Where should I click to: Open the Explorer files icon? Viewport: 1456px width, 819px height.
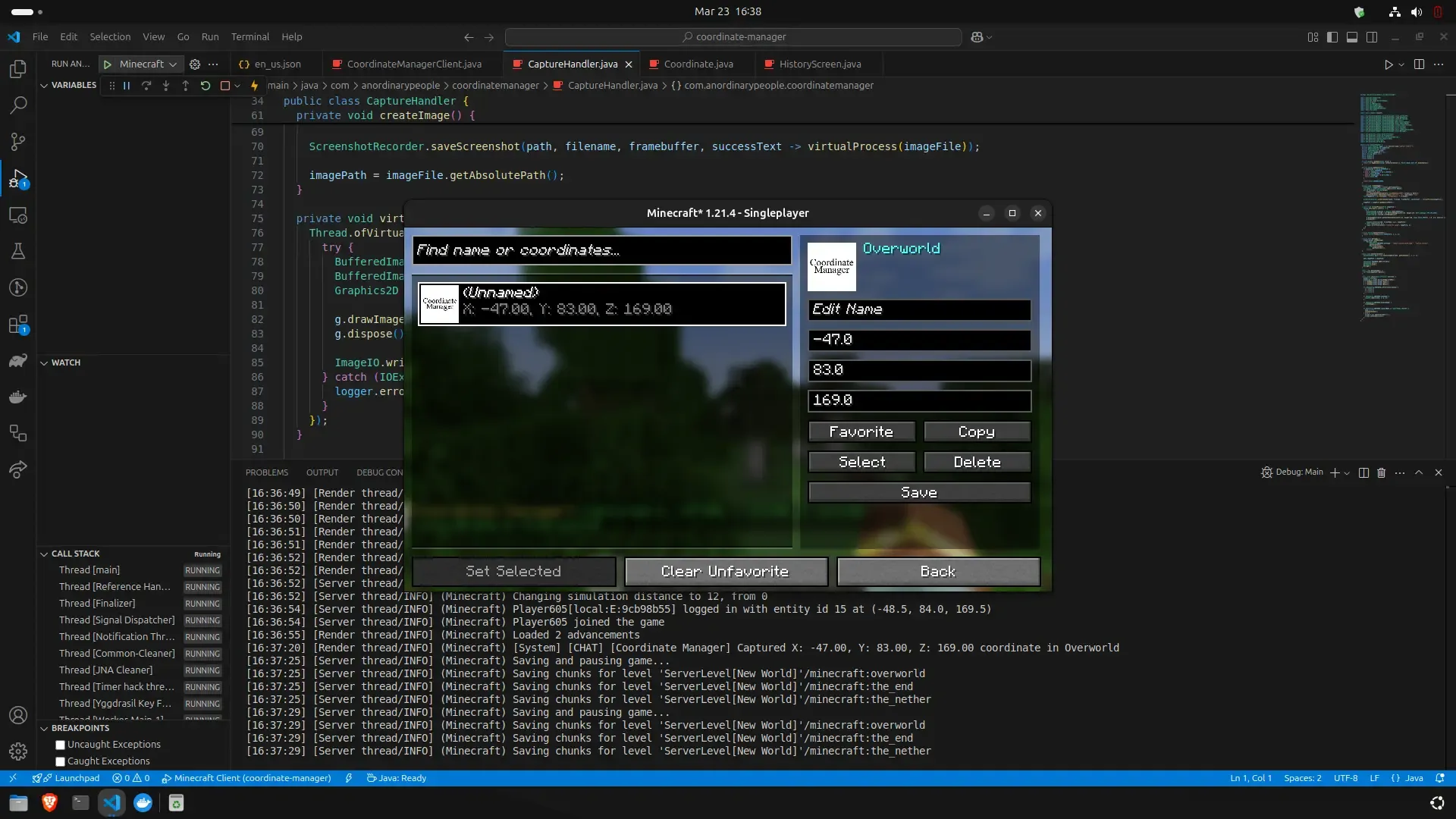pyautogui.click(x=18, y=69)
